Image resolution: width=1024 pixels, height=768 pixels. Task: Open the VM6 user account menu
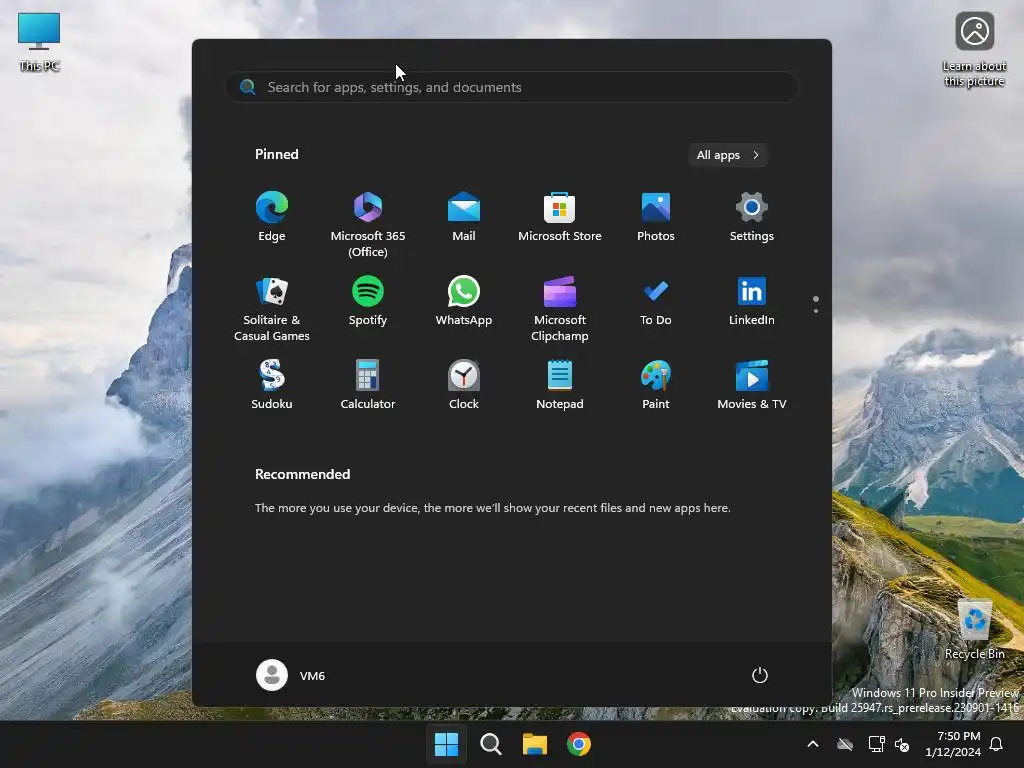click(291, 675)
